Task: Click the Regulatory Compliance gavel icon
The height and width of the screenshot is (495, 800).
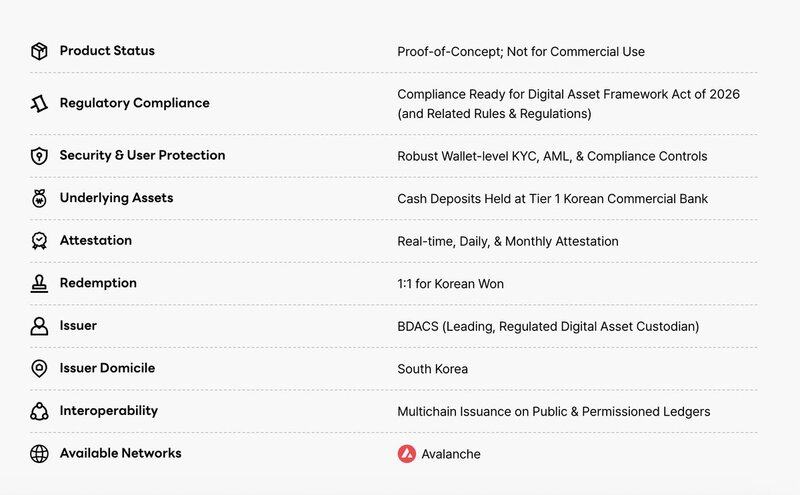Action: 39,104
